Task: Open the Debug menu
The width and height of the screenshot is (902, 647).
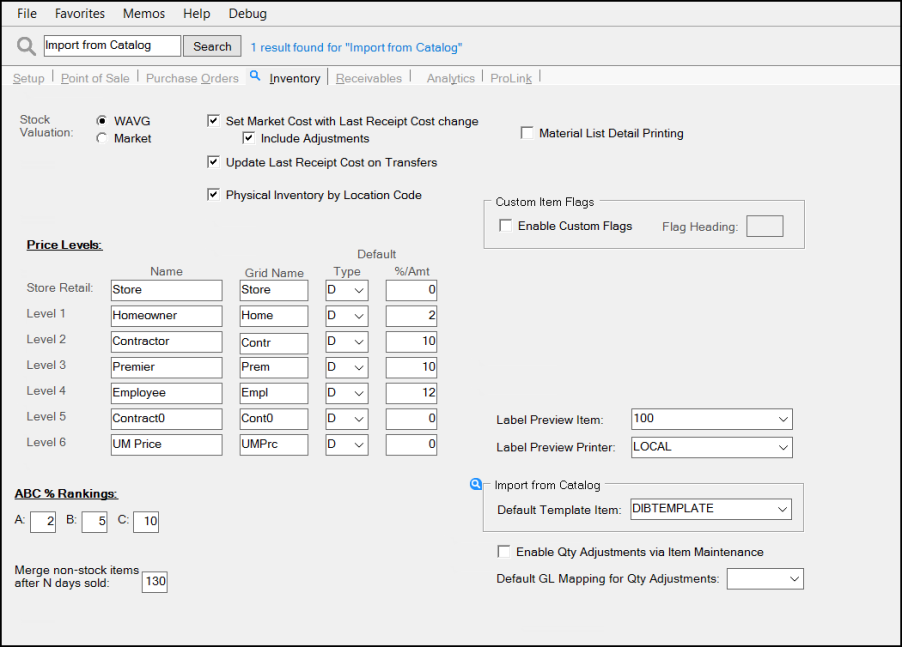Action: 248,14
